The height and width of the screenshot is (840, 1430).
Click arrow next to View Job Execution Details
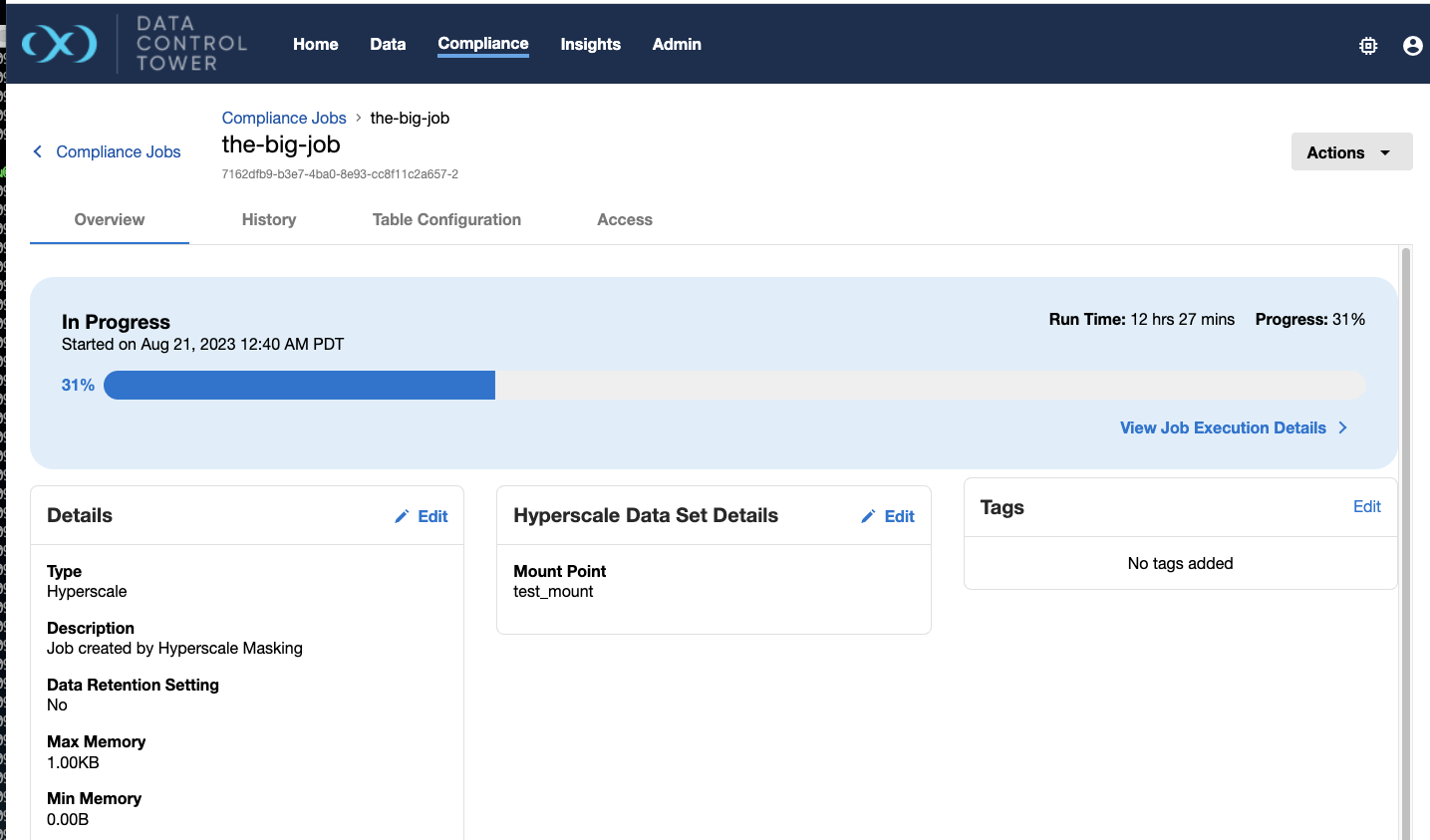[1343, 427]
